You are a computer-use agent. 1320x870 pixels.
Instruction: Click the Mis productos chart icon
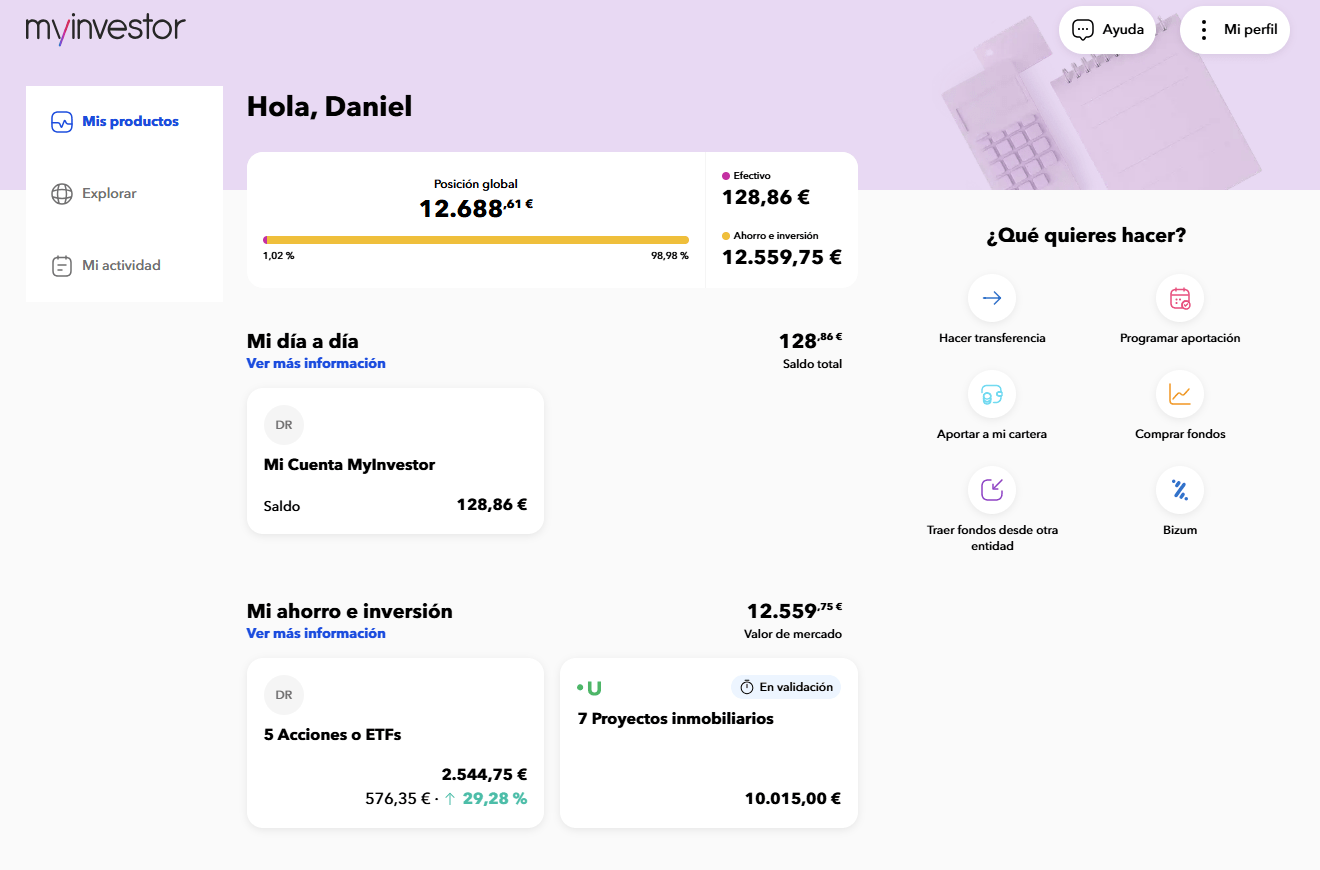(62, 122)
